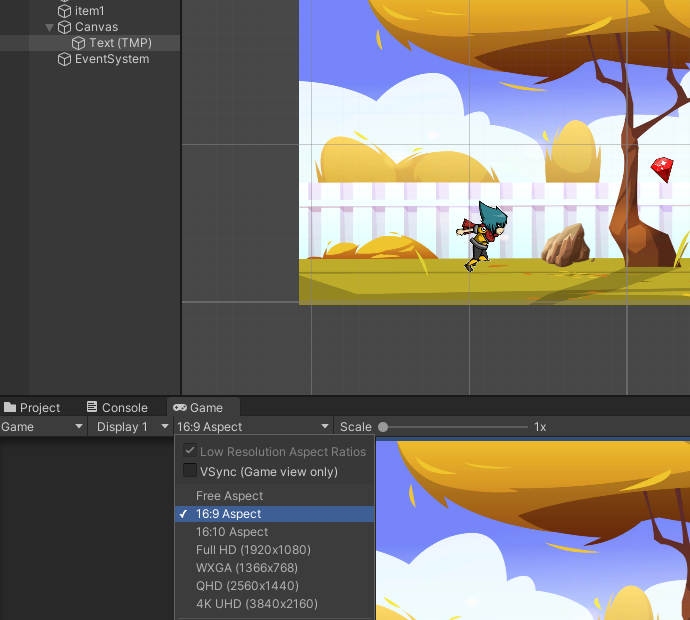Enable VSync (Game view only) checkbox

coord(190,471)
